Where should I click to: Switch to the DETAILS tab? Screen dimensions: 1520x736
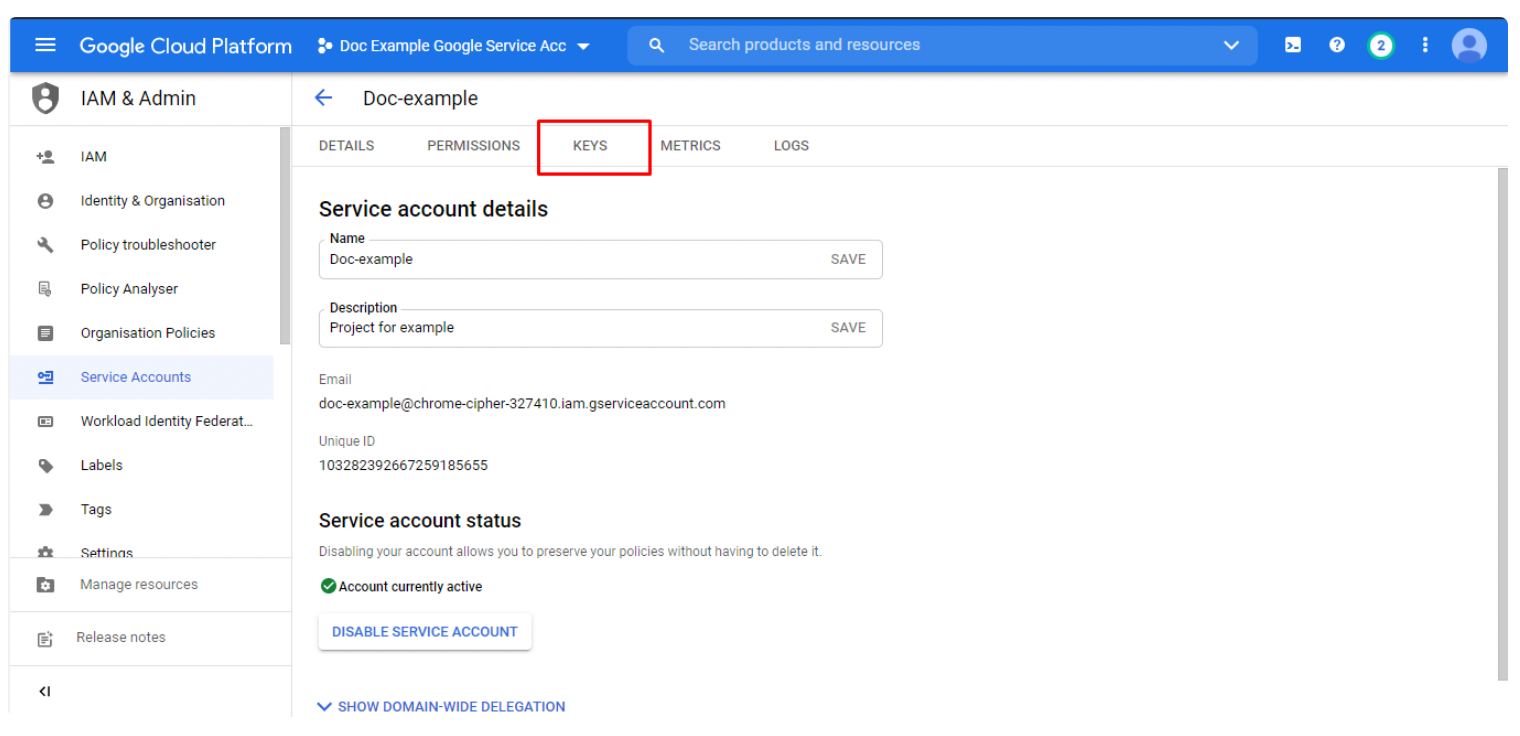point(346,145)
